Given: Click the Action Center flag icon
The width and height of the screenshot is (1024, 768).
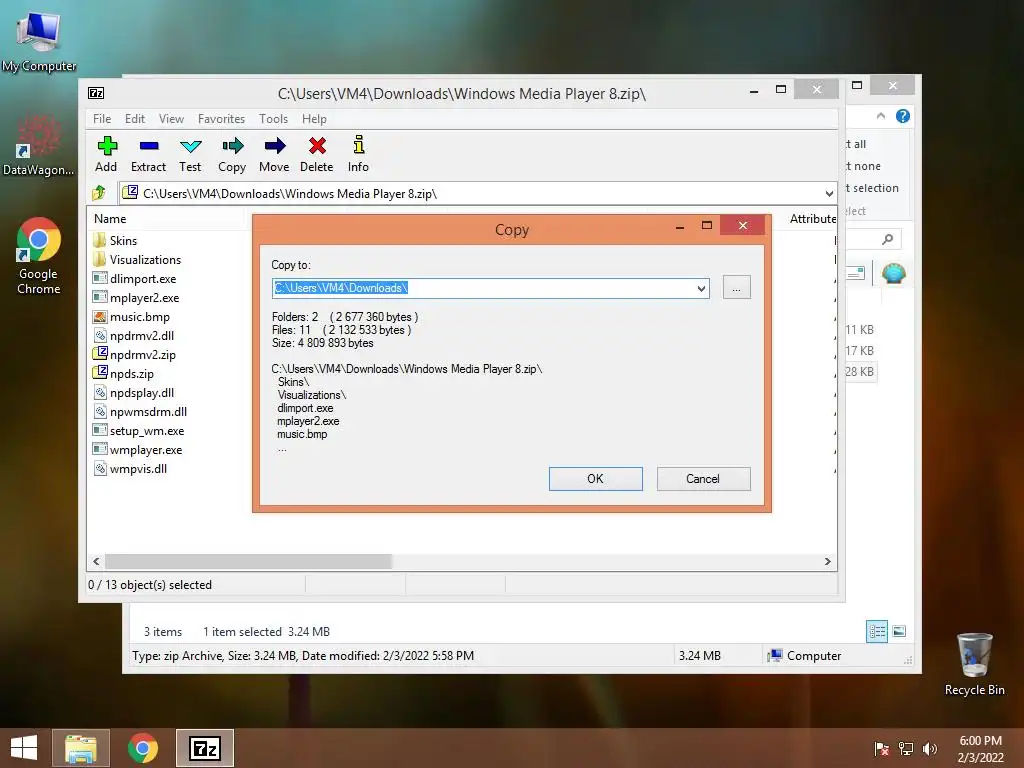Looking at the screenshot, I should coord(882,749).
